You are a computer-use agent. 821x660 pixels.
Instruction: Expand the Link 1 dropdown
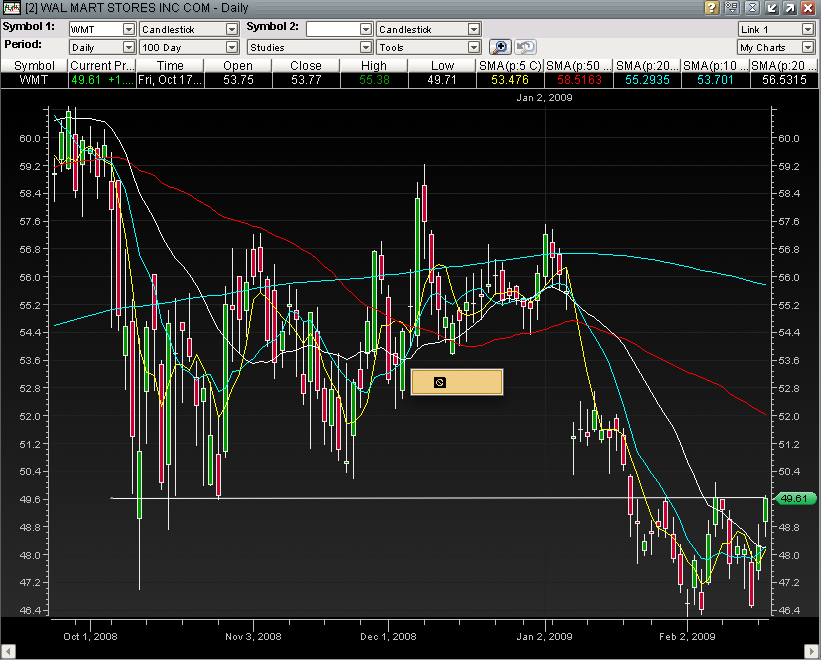(808, 29)
